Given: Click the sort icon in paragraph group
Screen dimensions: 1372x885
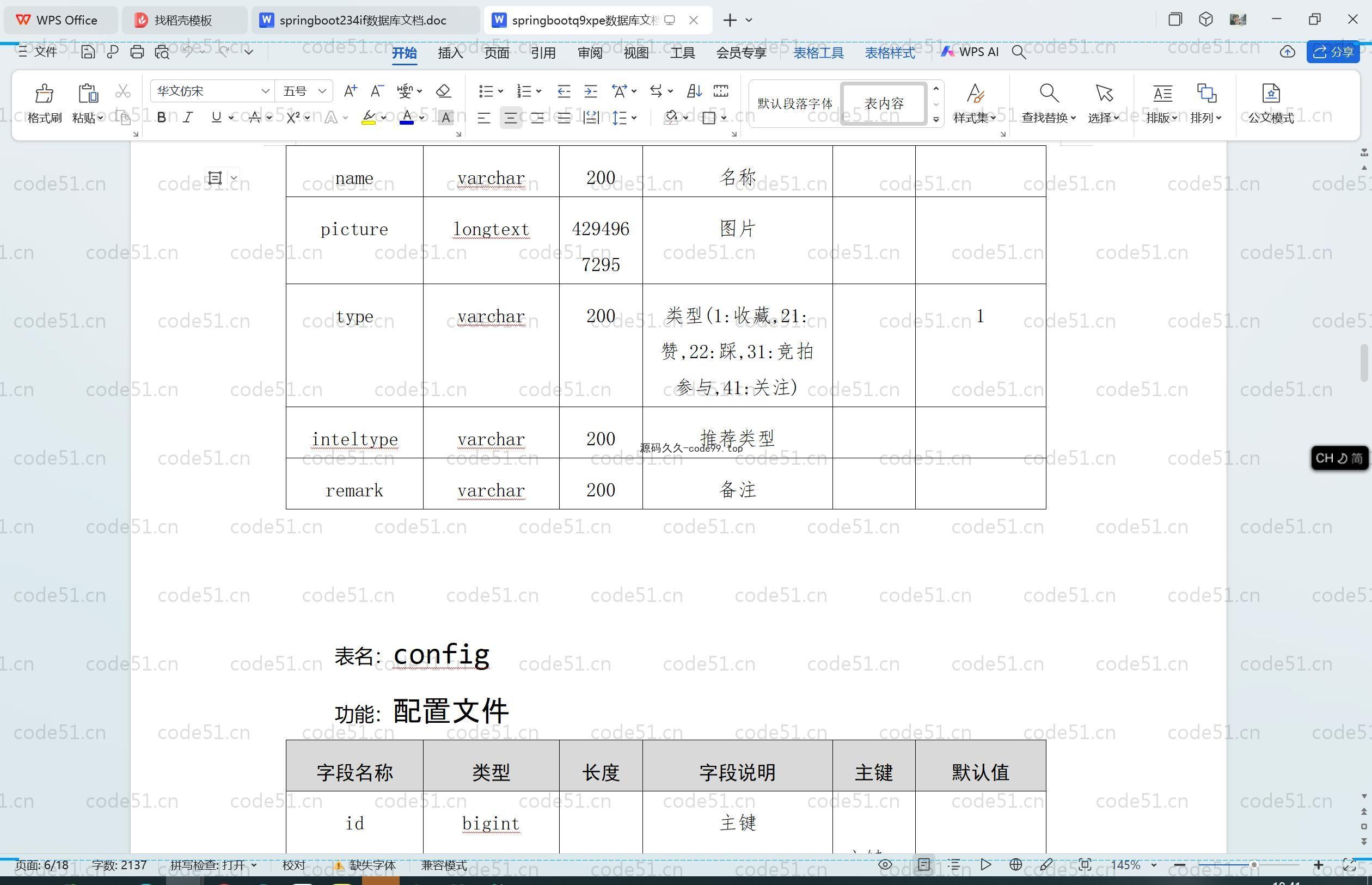Looking at the screenshot, I should pos(694,91).
